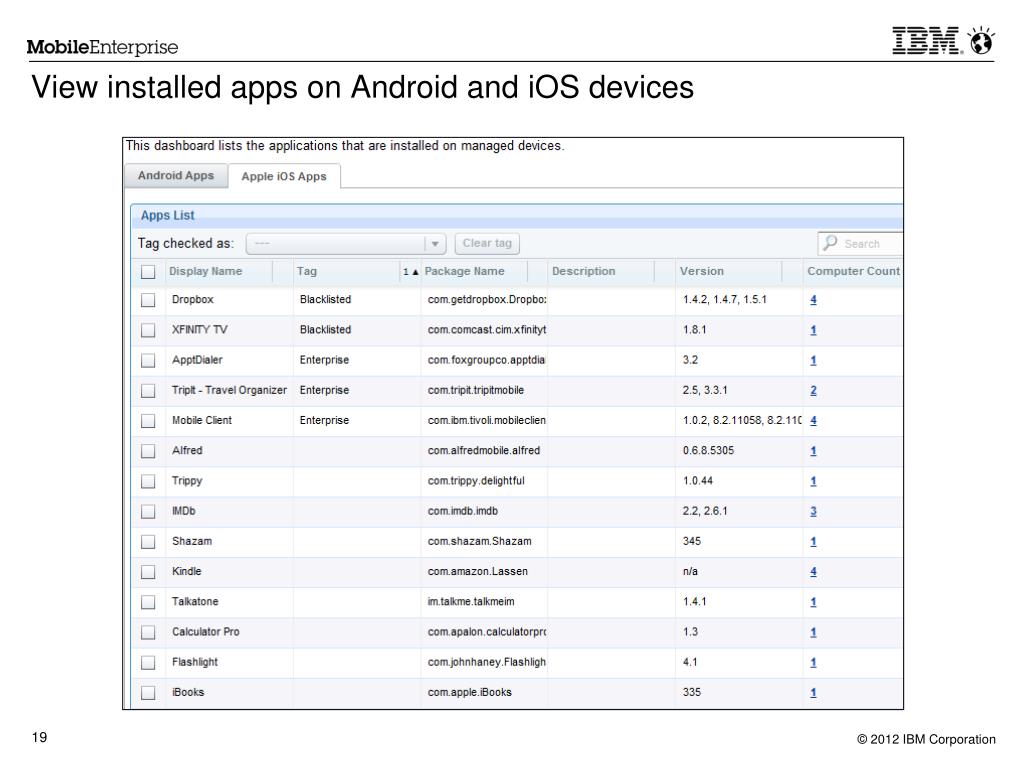
Task: Check the Talkatone row checkbox
Action: pyautogui.click(x=148, y=602)
